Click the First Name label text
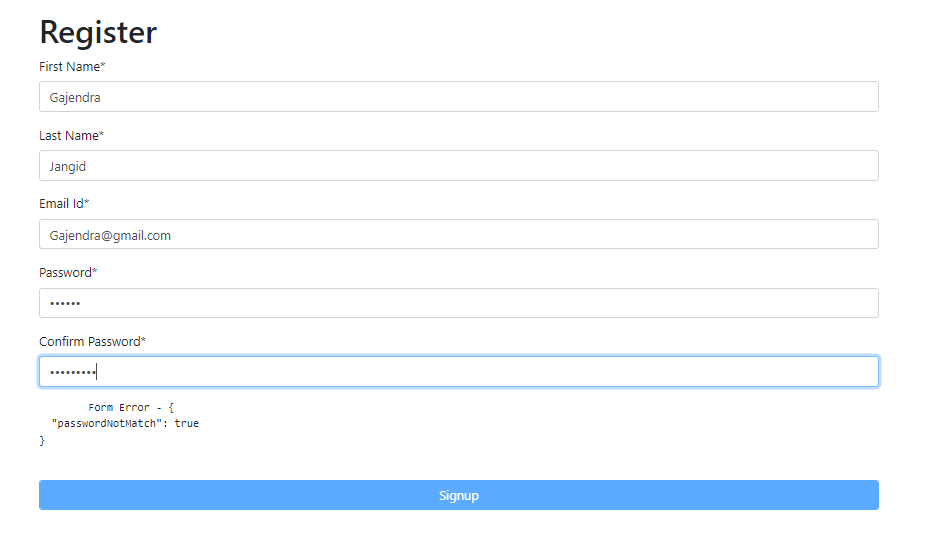 (x=69, y=67)
